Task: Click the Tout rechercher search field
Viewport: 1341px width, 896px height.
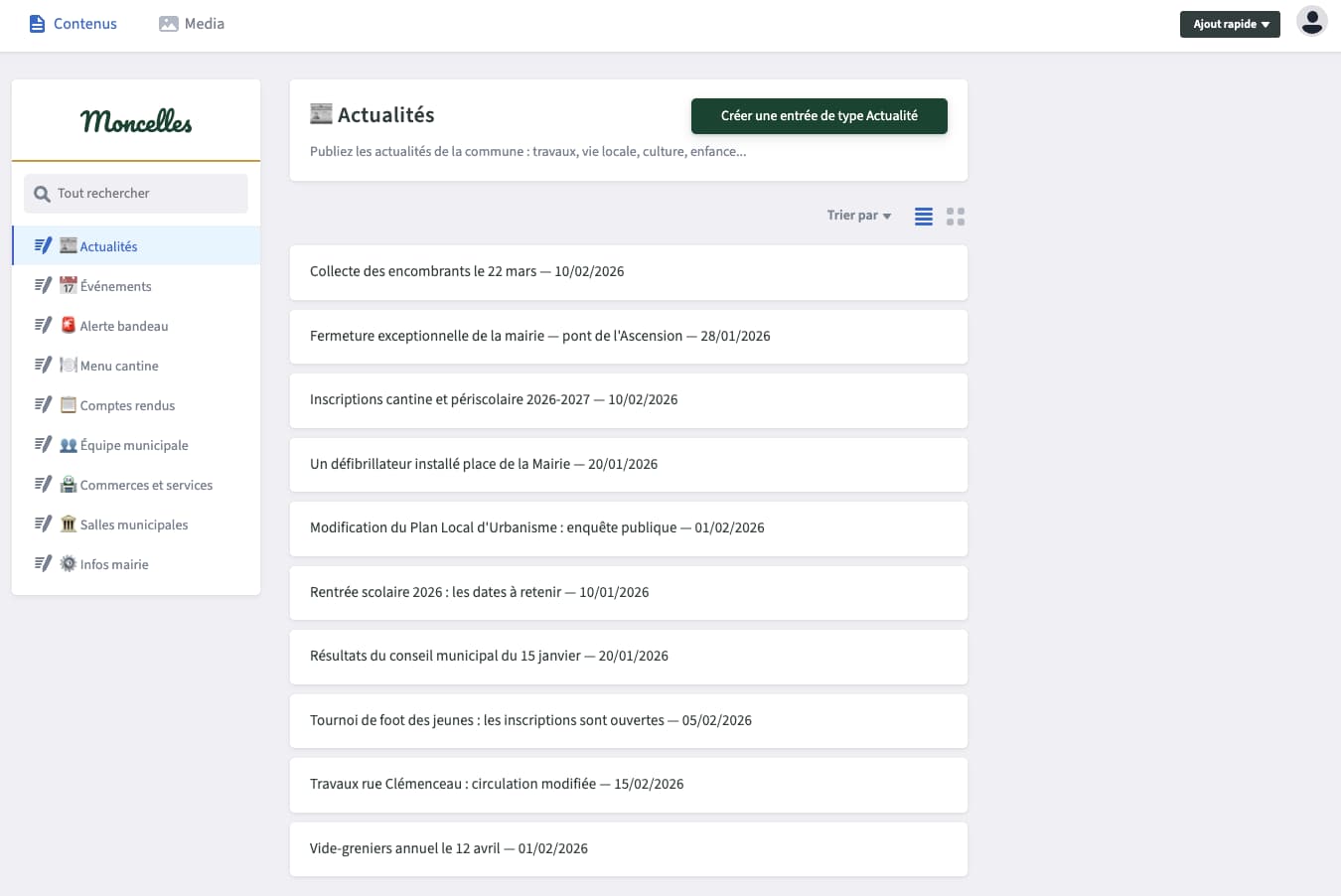Action: coord(136,194)
